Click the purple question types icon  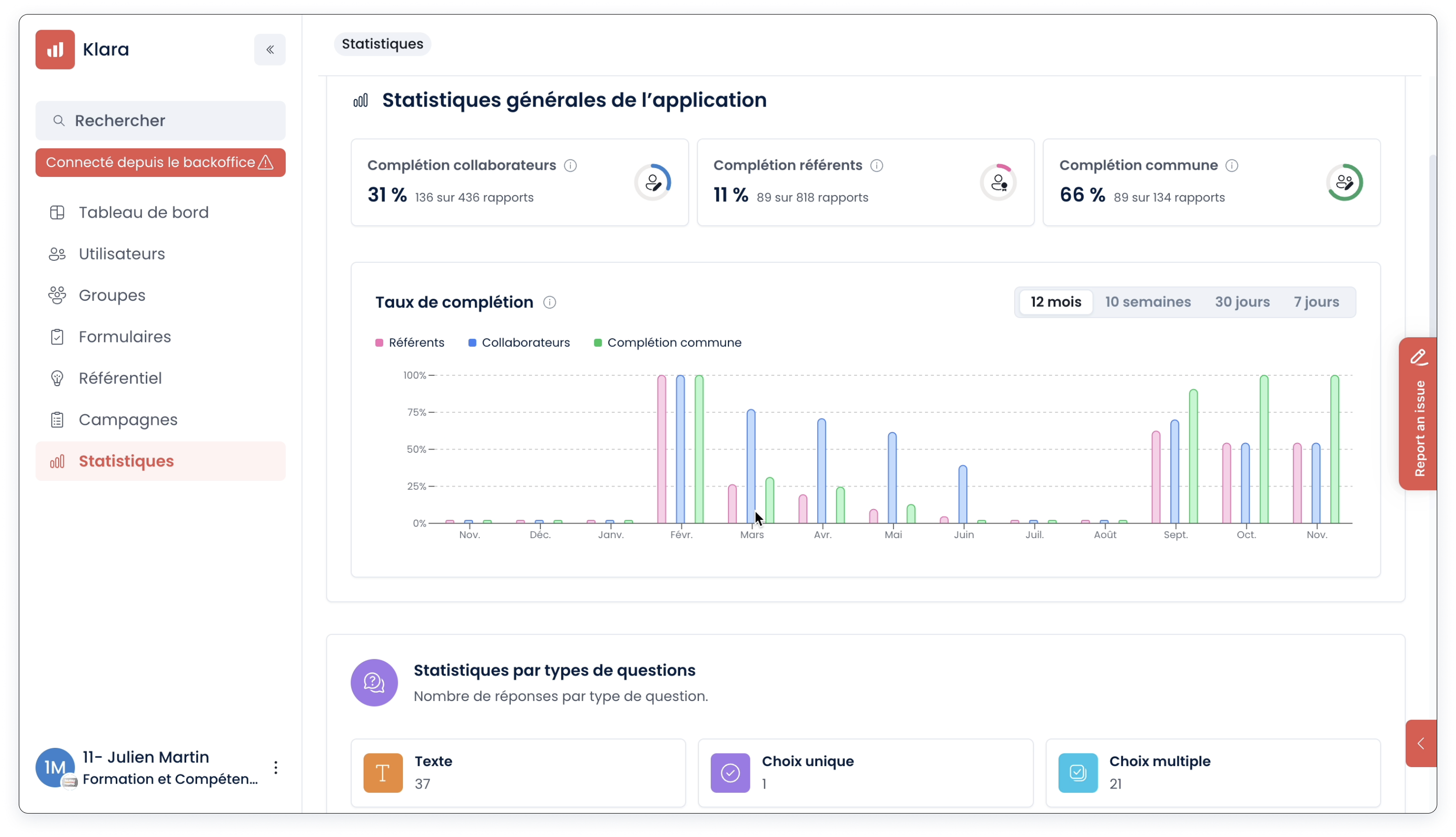pos(374,682)
